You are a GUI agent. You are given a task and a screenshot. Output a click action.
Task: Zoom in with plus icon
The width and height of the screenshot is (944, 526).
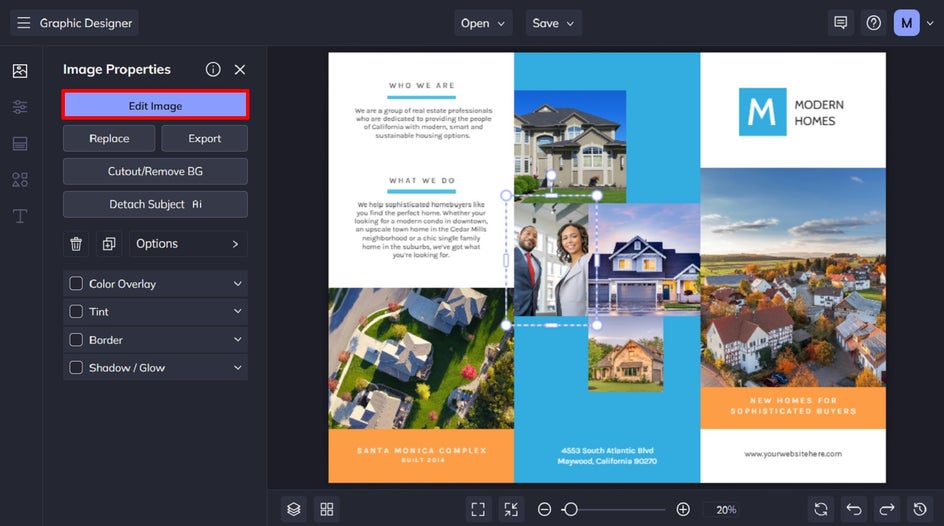(x=683, y=509)
